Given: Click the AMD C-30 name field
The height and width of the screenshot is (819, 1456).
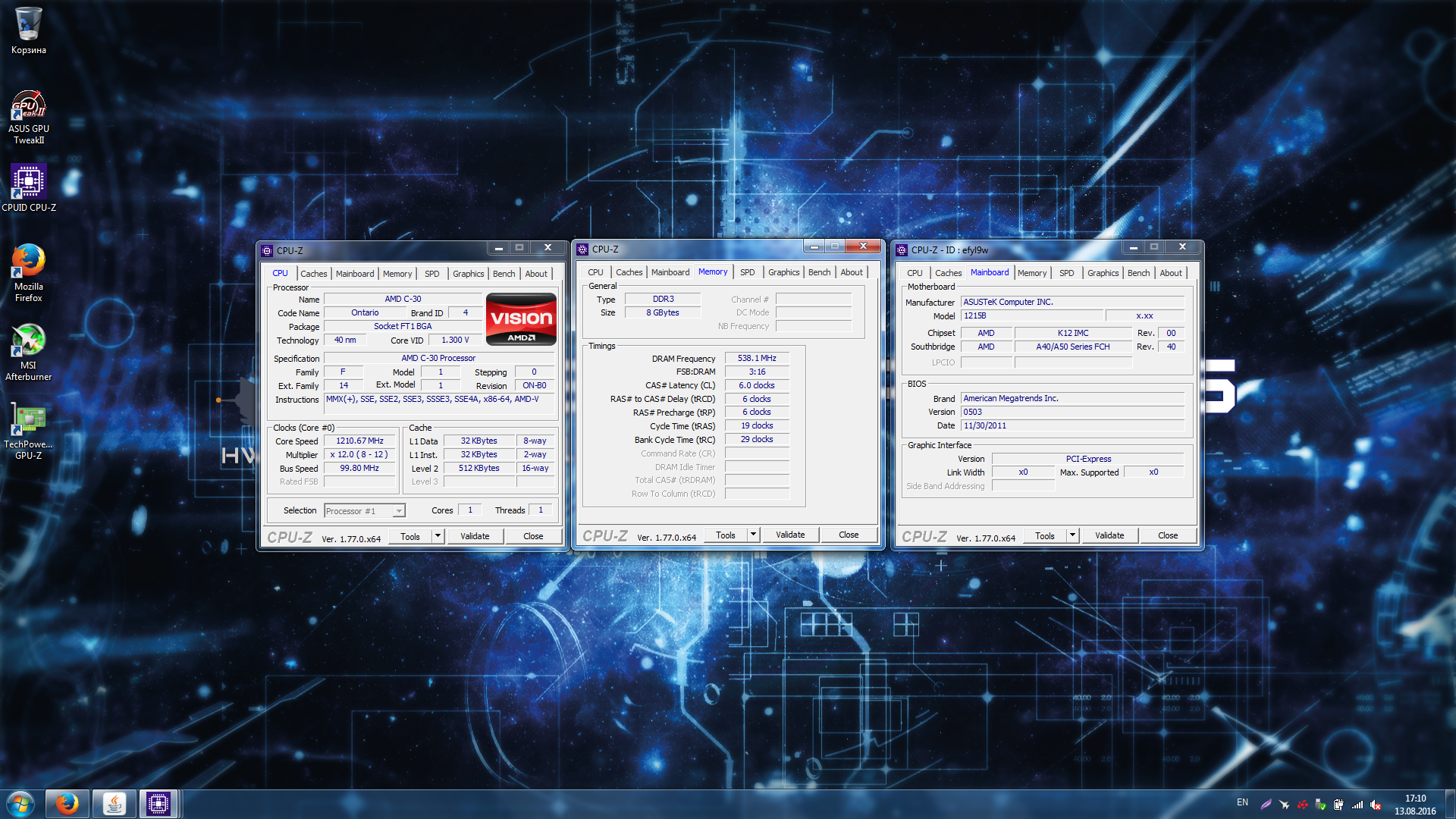Looking at the screenshot, I should (x=403, y=299).
